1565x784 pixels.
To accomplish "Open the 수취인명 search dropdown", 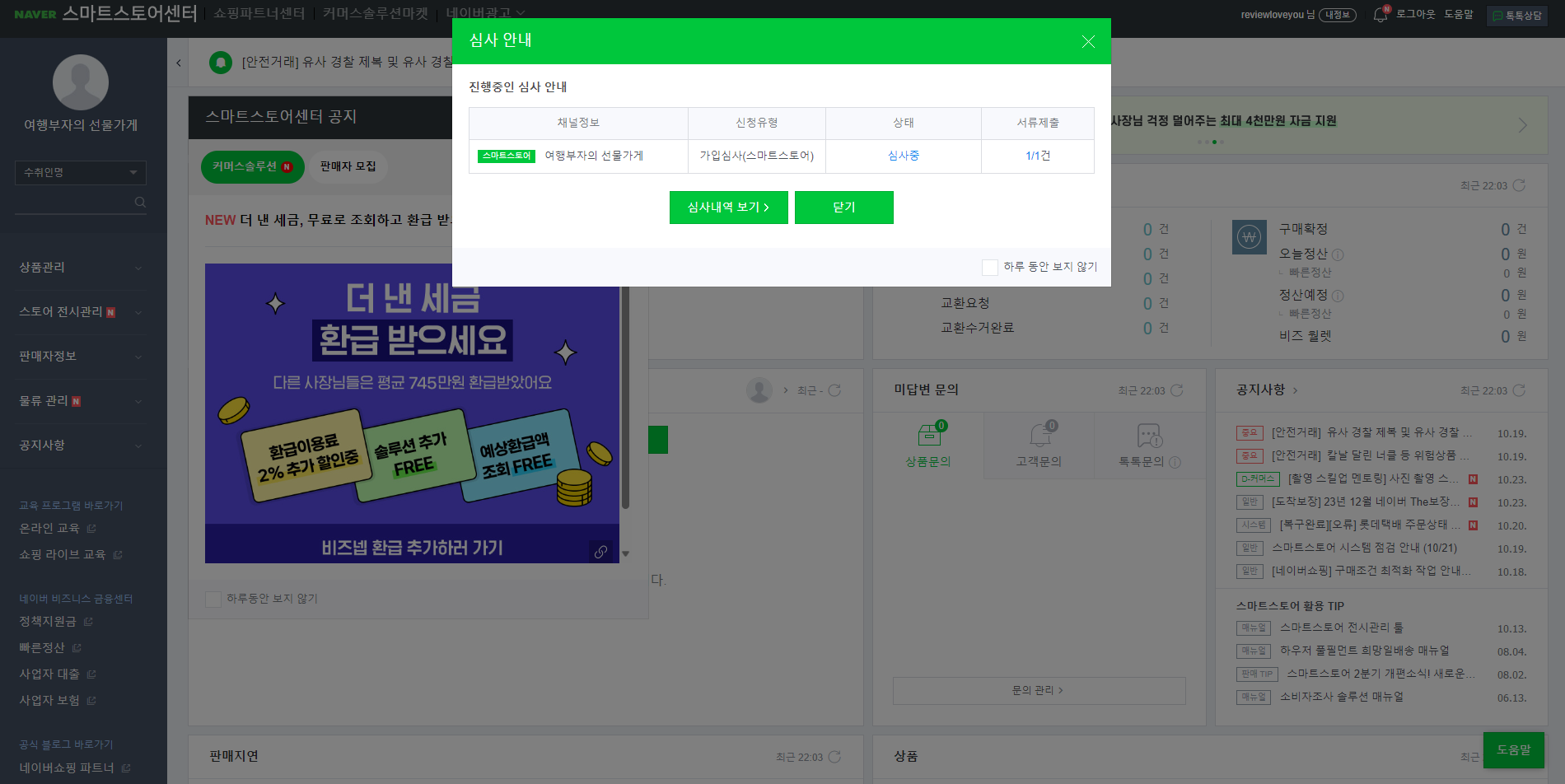I will 81,172.
